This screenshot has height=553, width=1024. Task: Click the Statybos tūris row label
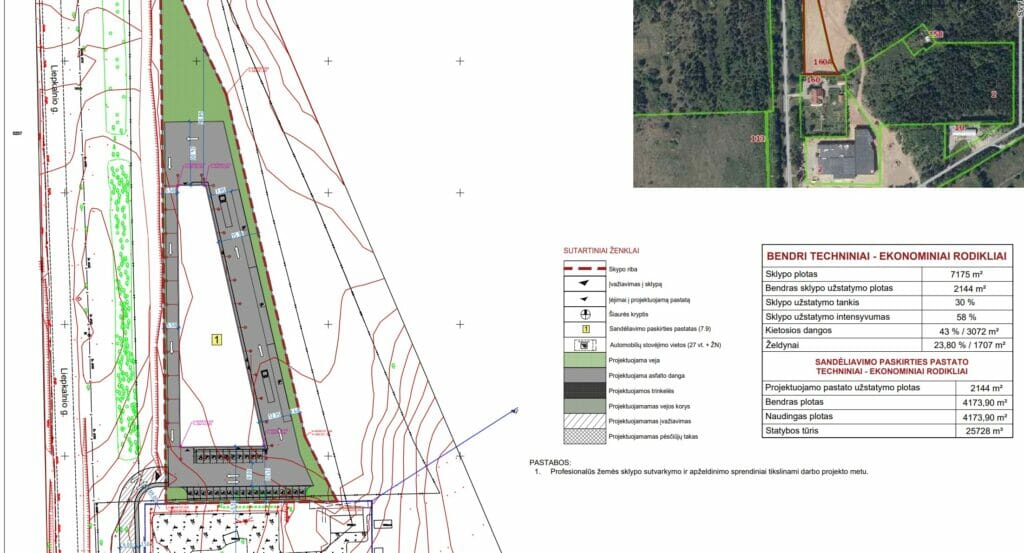point(792,431)
